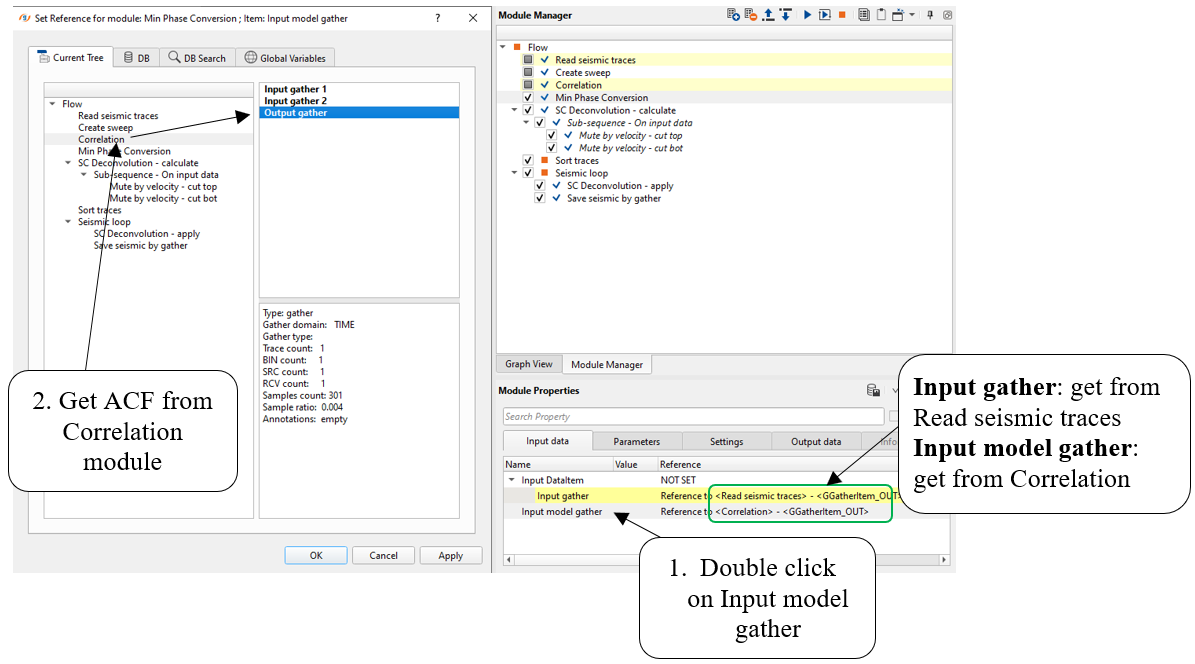
Task: Select Correlation in the Current Tree list
Action: (101, 140)
